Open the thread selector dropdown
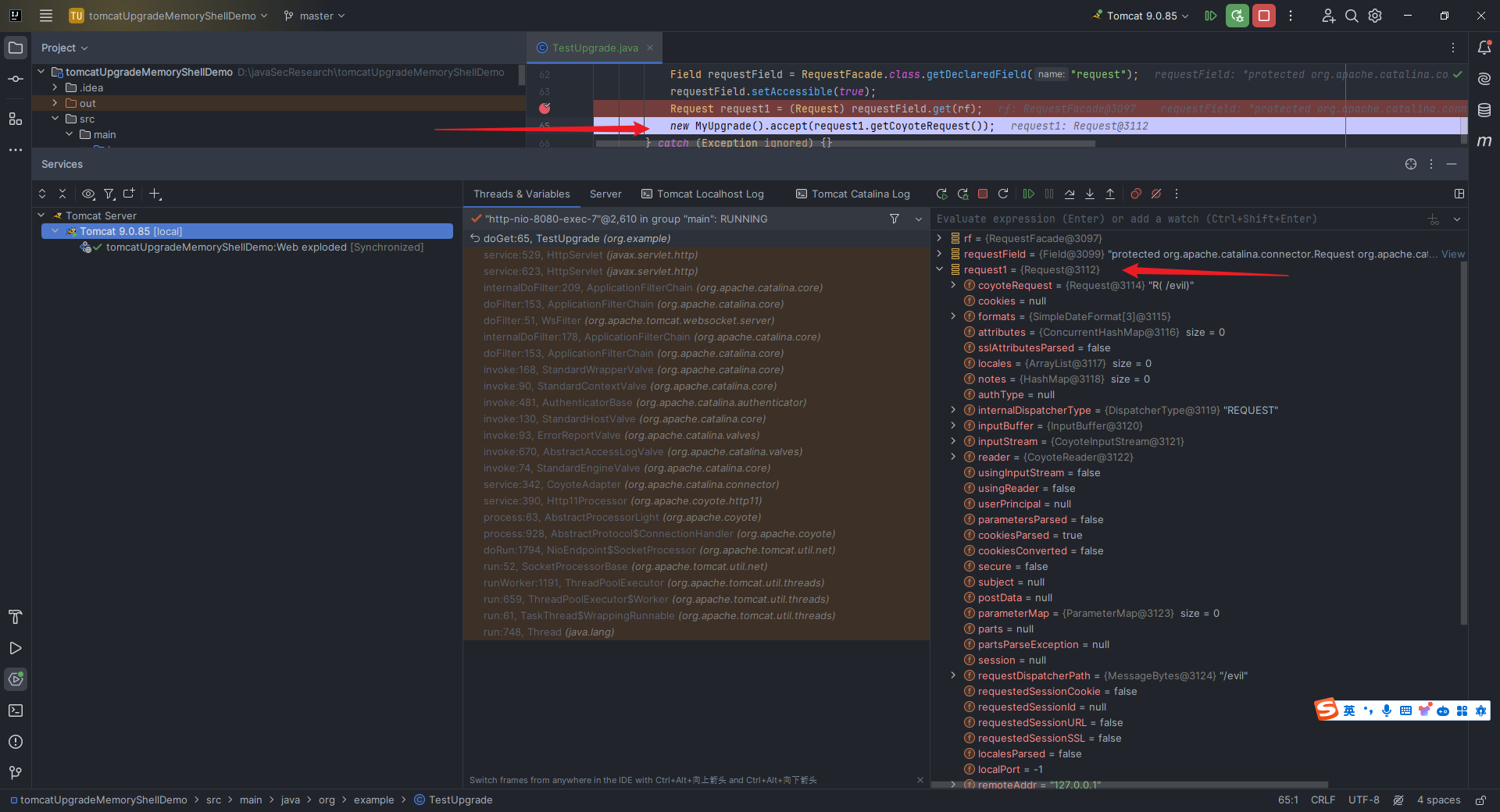The width and height of the screenshot is (1500, 812). [x=919, y=219]
